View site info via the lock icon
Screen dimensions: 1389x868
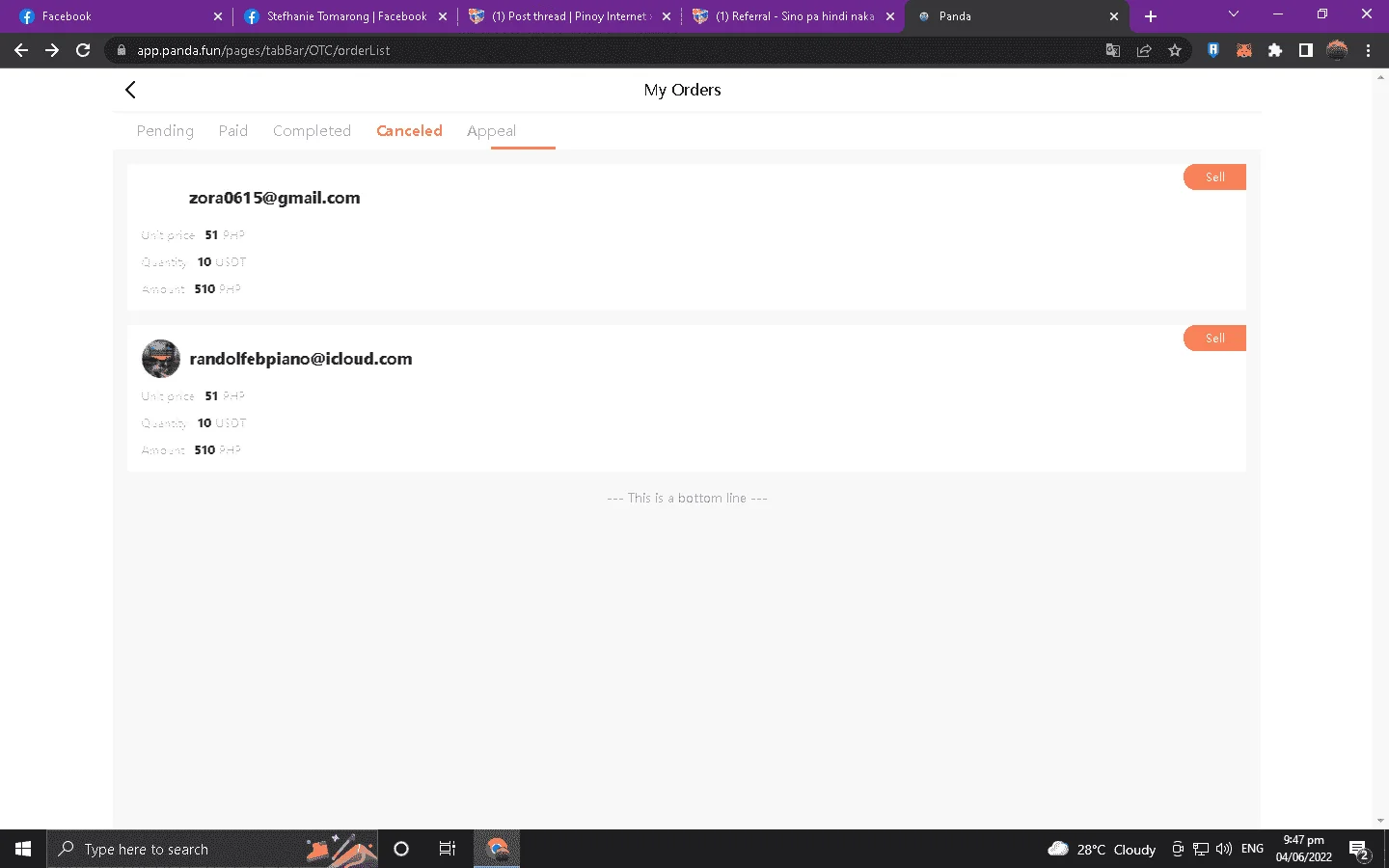coord(121,50)
